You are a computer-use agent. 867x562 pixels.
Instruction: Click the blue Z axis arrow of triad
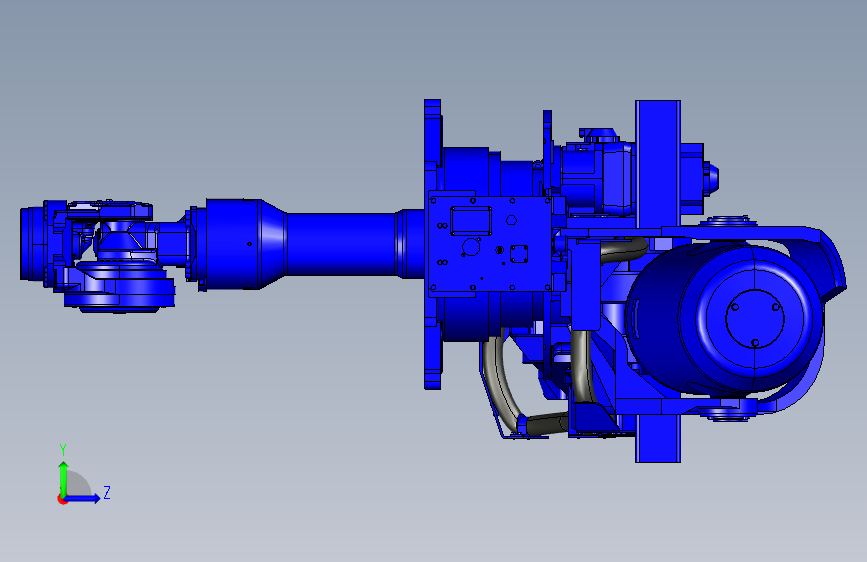click(82, 498)
